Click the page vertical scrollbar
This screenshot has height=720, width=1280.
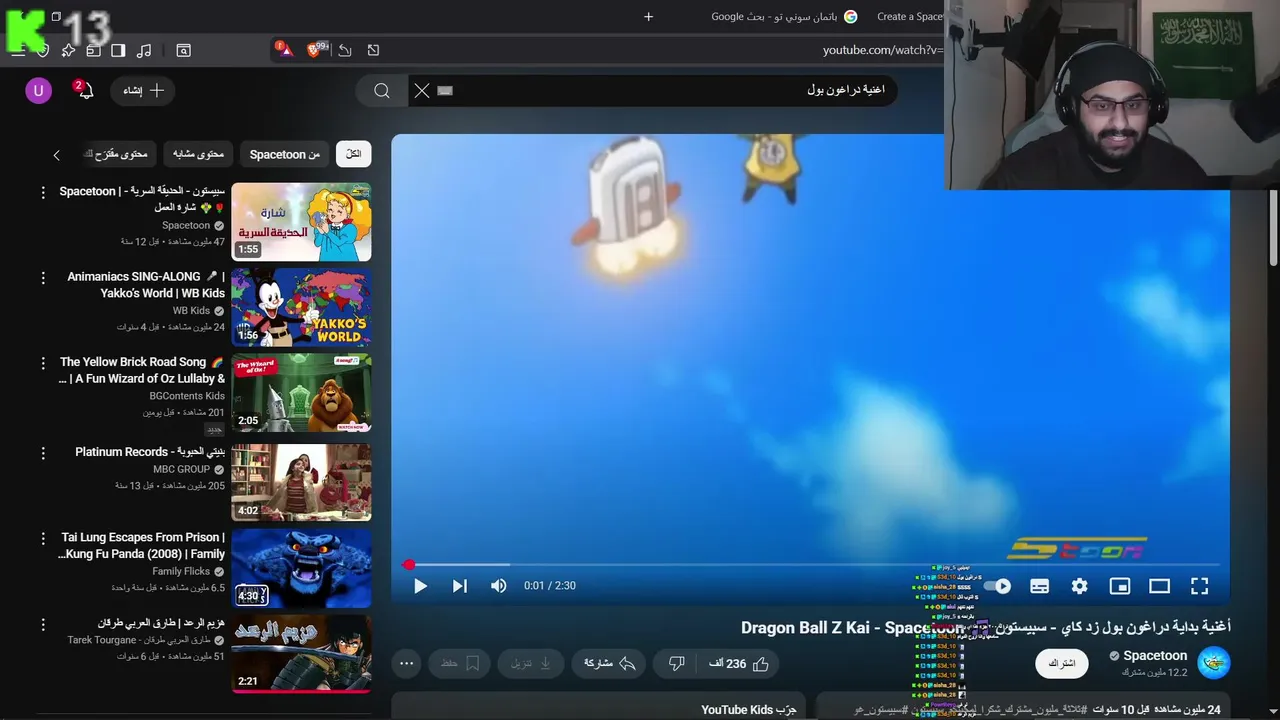tap(1273, 230)
